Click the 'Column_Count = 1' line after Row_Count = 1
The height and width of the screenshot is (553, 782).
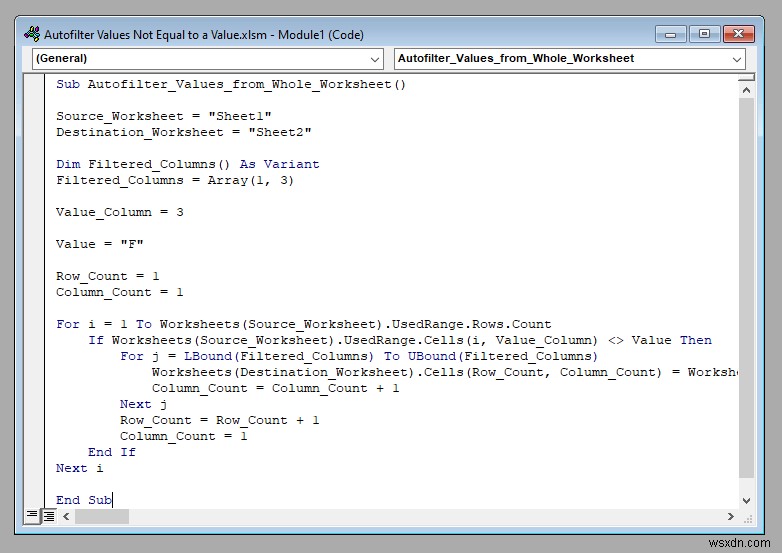point(120,292)
